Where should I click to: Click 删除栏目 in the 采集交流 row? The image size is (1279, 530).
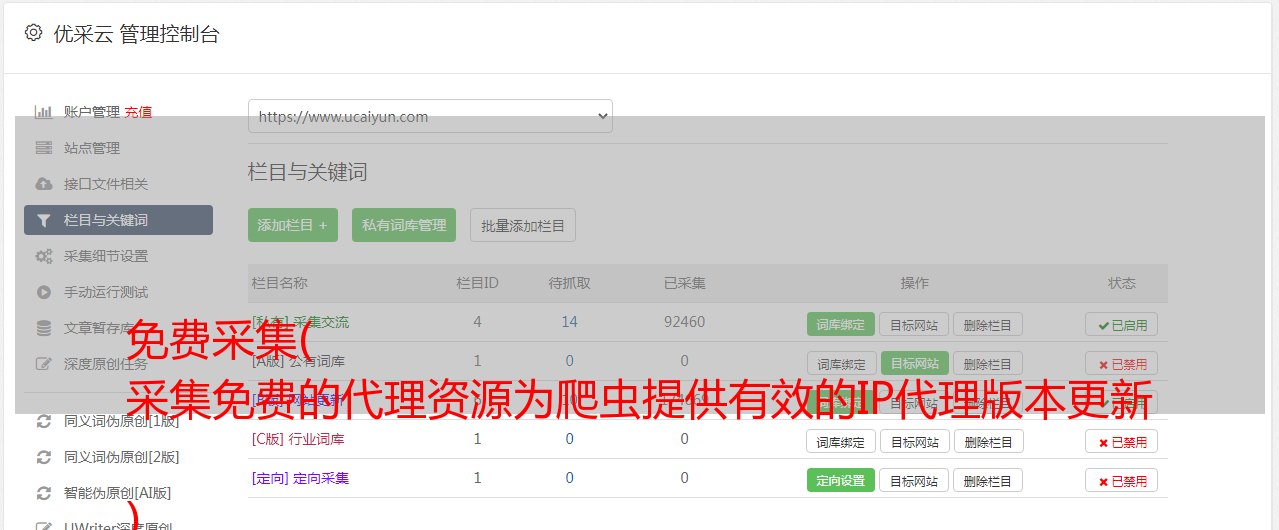click(x=988, y=324)
